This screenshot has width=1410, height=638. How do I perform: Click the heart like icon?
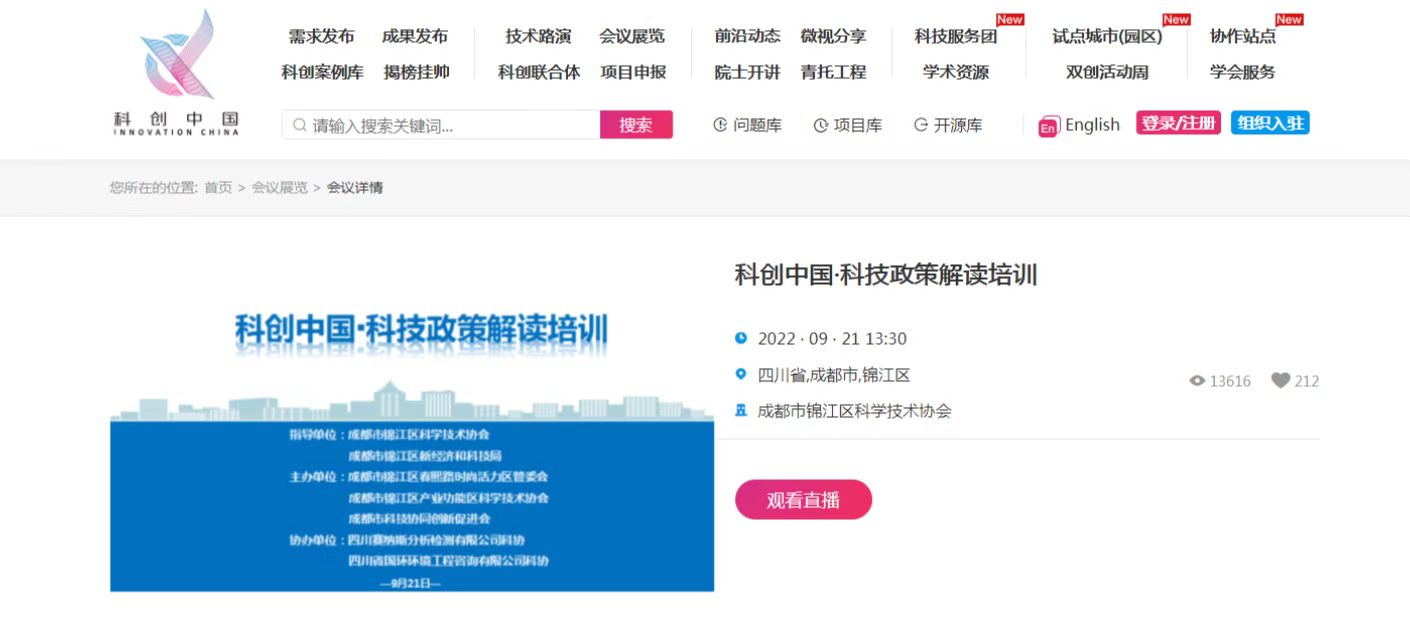(x=1280, y=381)
